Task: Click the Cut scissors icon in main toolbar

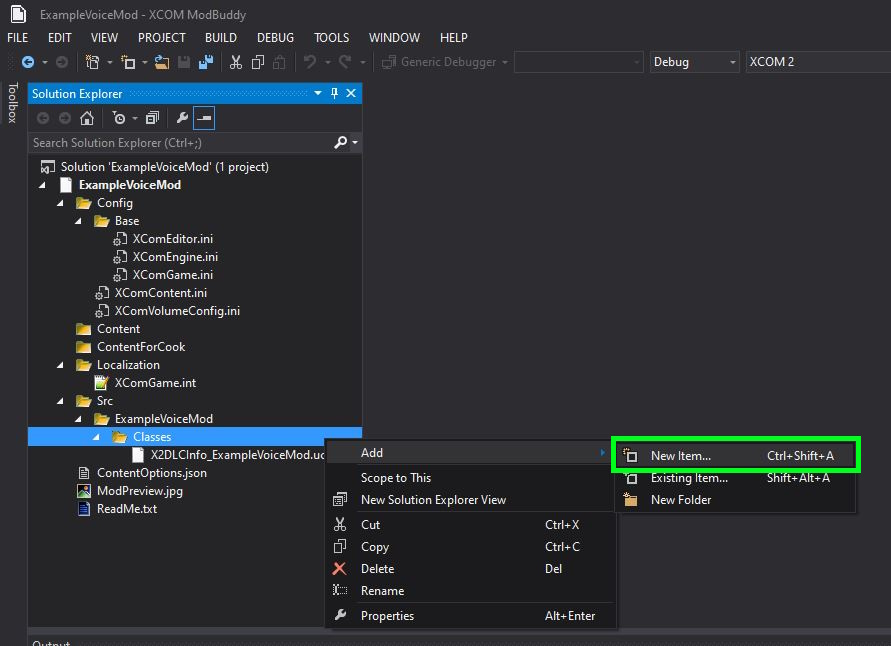Action: click(235, 62)
